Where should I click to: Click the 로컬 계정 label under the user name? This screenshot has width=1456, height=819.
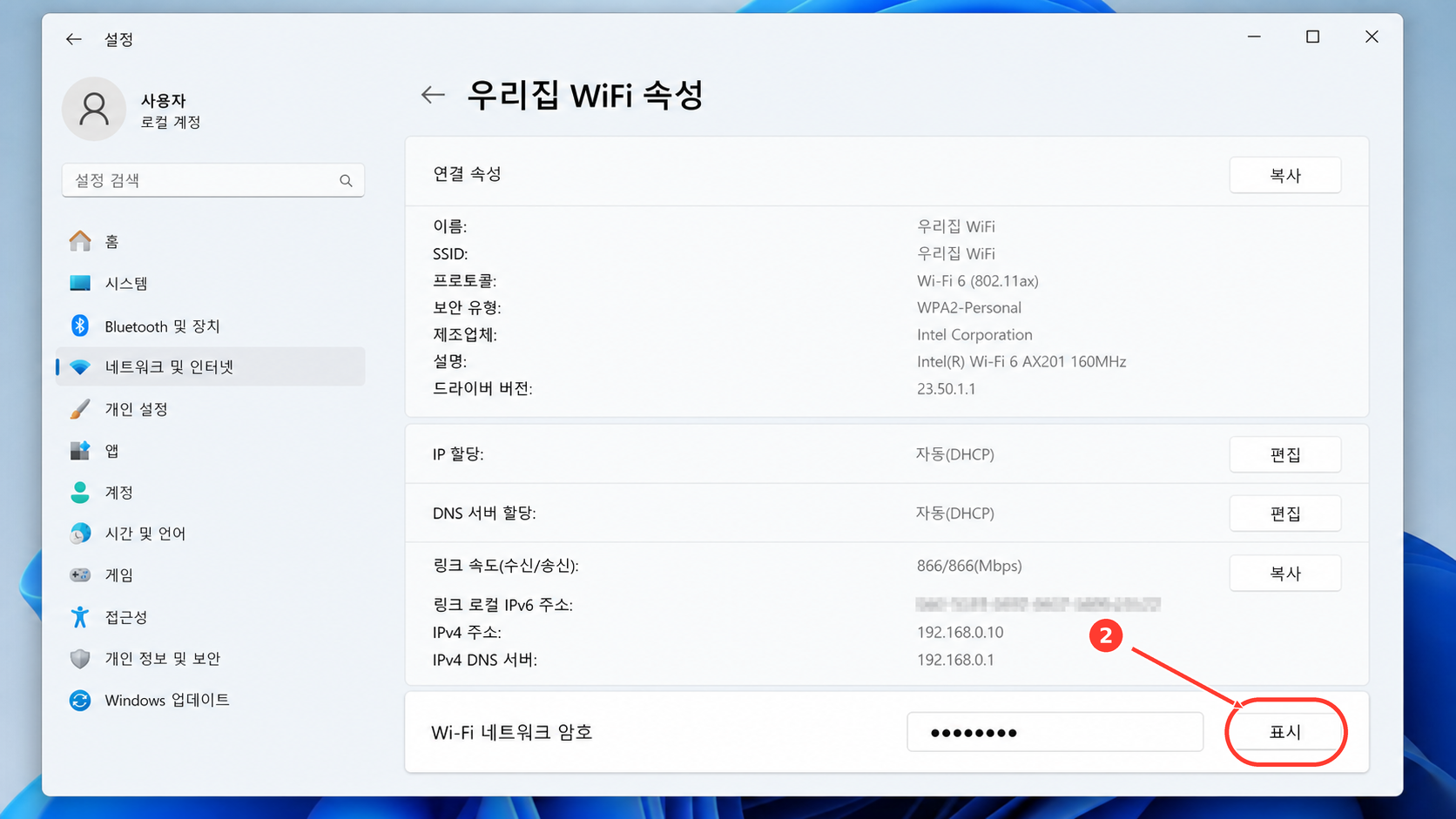[x=171, y=123]
